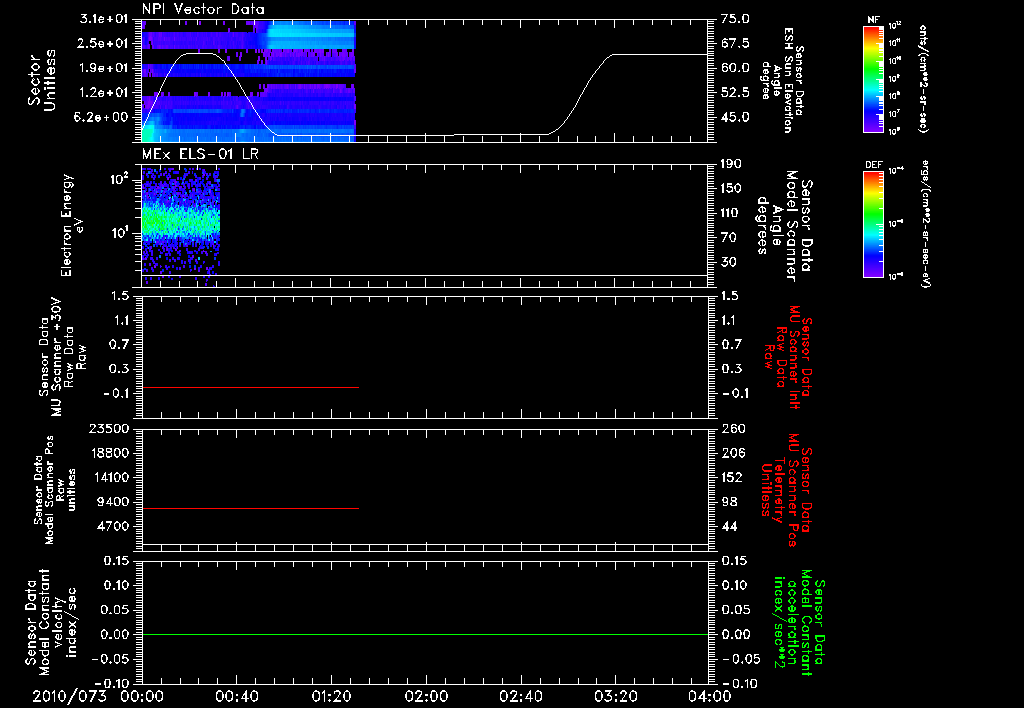Click the "4700" scanner position tick

point(115,526)
